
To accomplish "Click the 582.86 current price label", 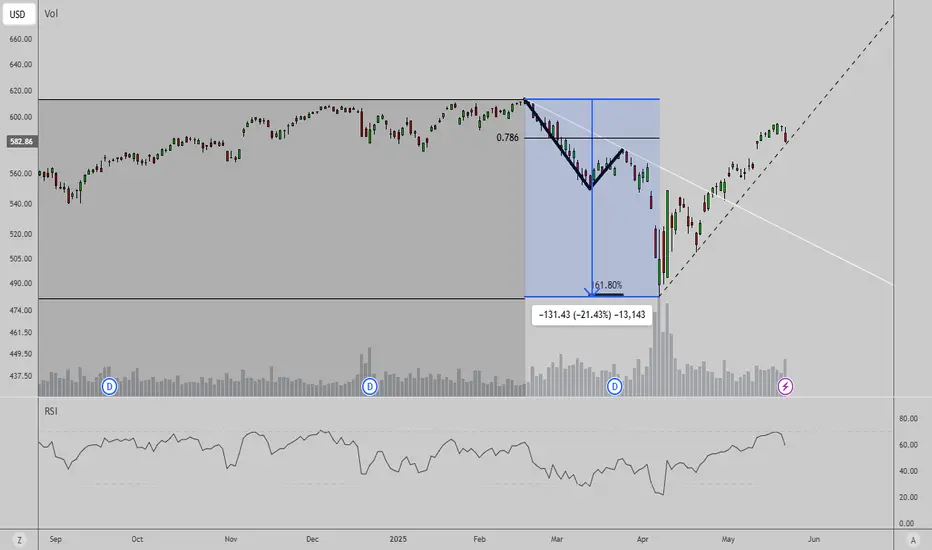I will click(21, 142).
